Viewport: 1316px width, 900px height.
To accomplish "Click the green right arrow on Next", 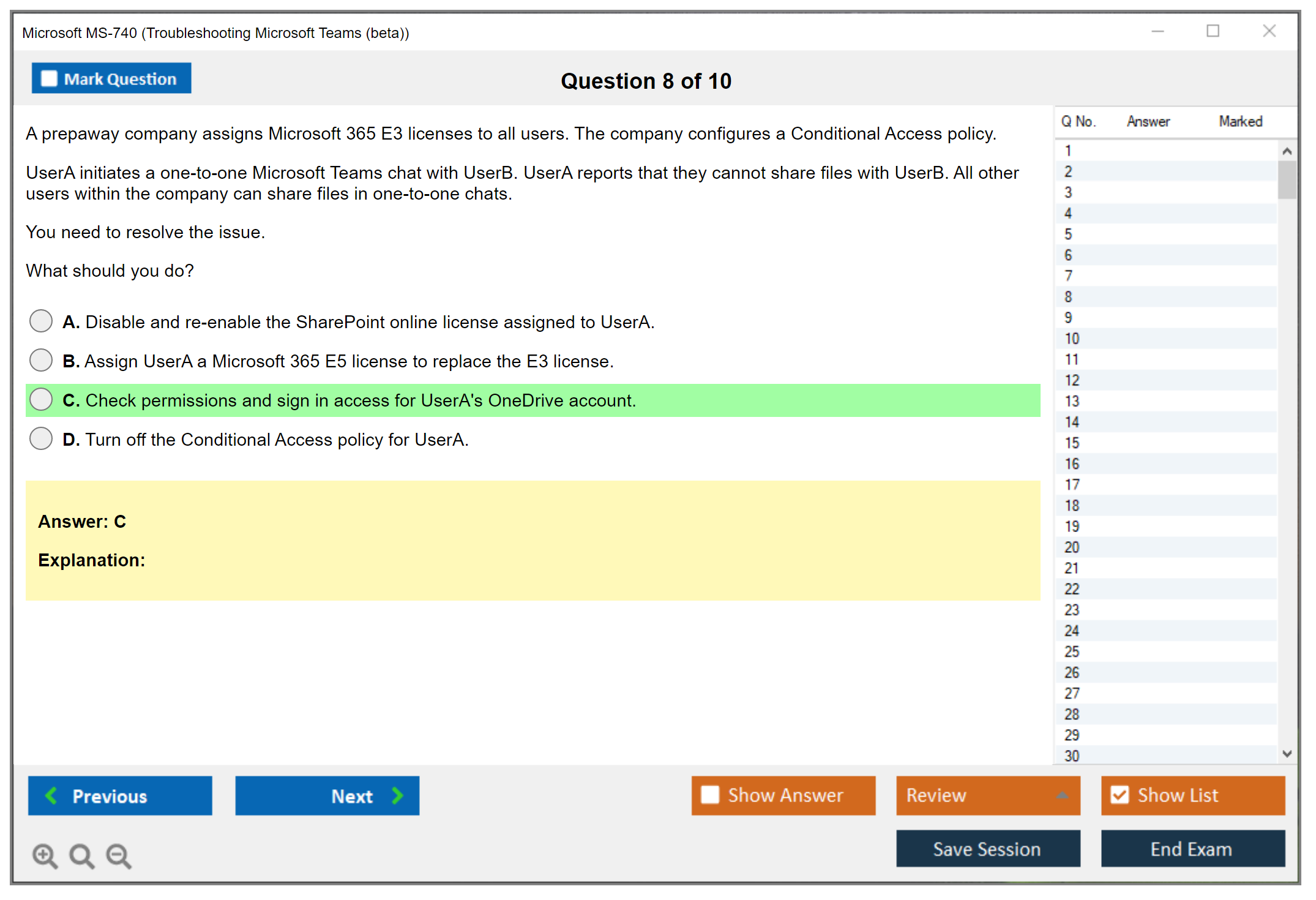I will coord(398,795).
